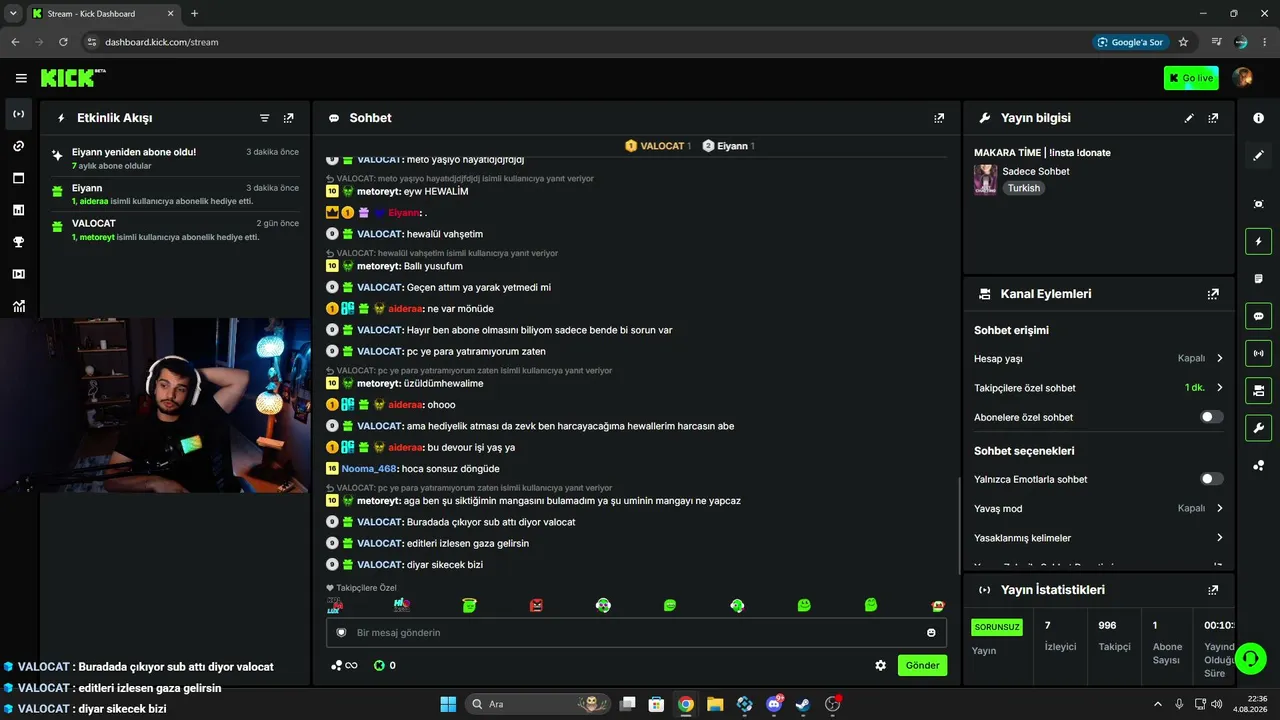Open chat settings gear icon
This screenshot has height=720, width=1280.
click(881, 665)
